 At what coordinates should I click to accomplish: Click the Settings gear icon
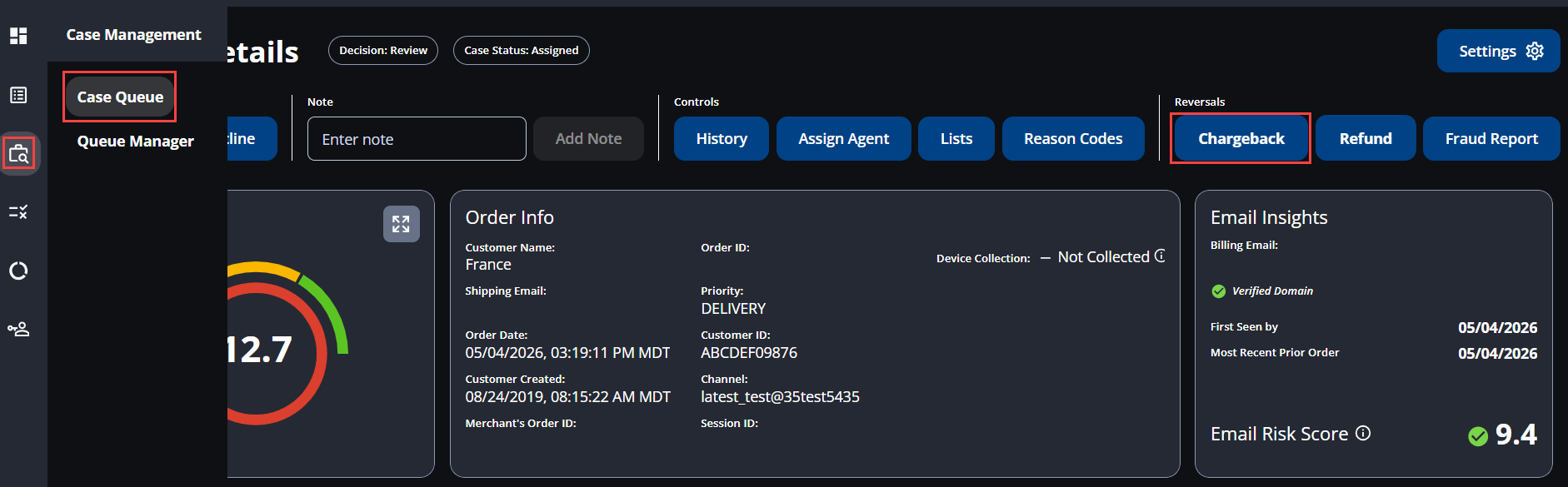1535,51
